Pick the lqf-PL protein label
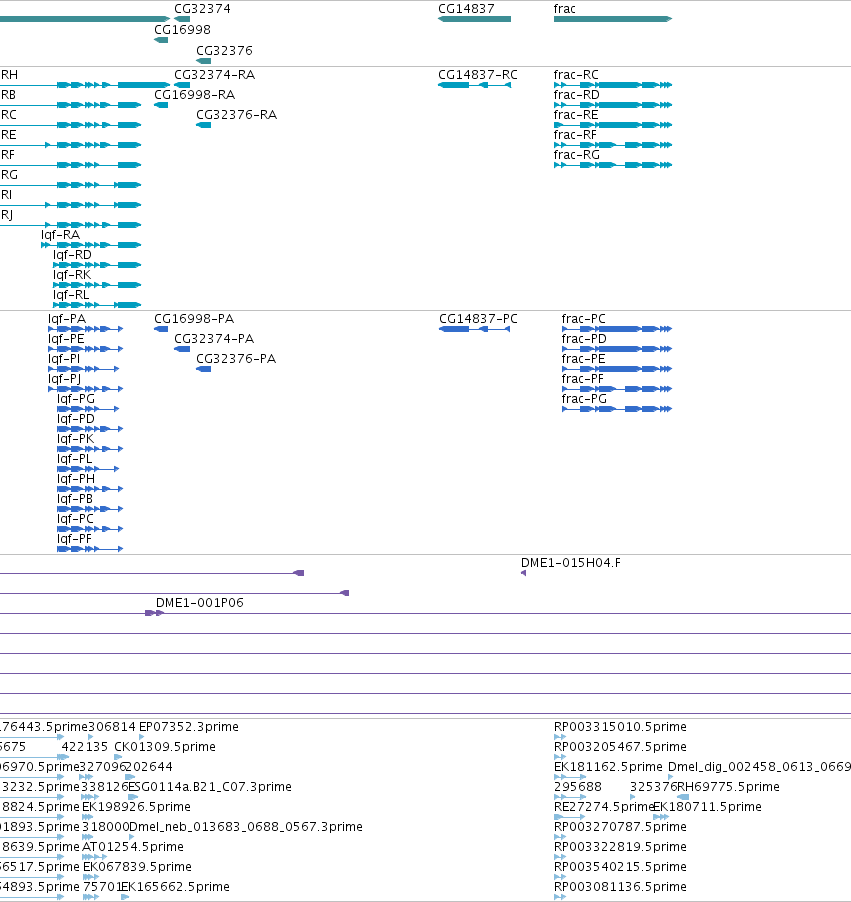 point(75,459)
